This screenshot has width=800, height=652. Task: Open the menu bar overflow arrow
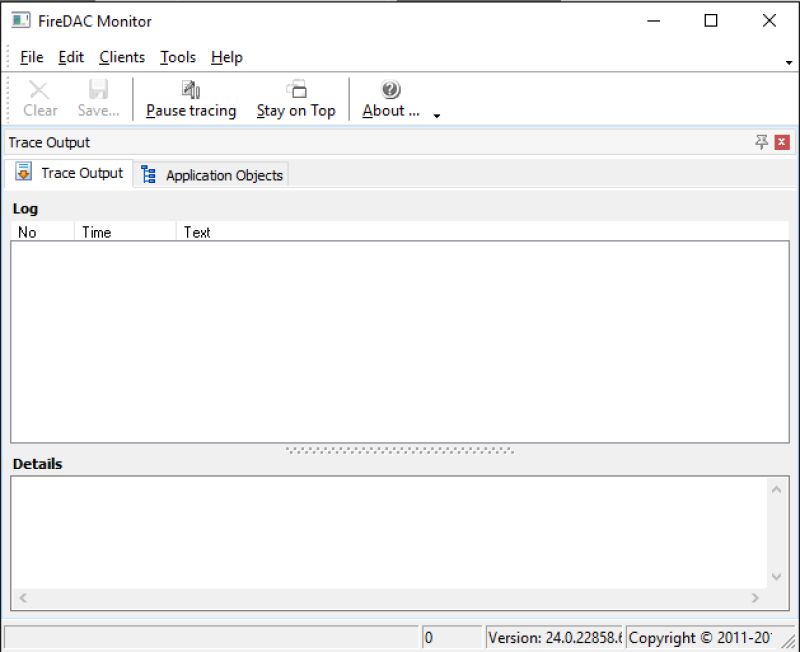(789, 64)
